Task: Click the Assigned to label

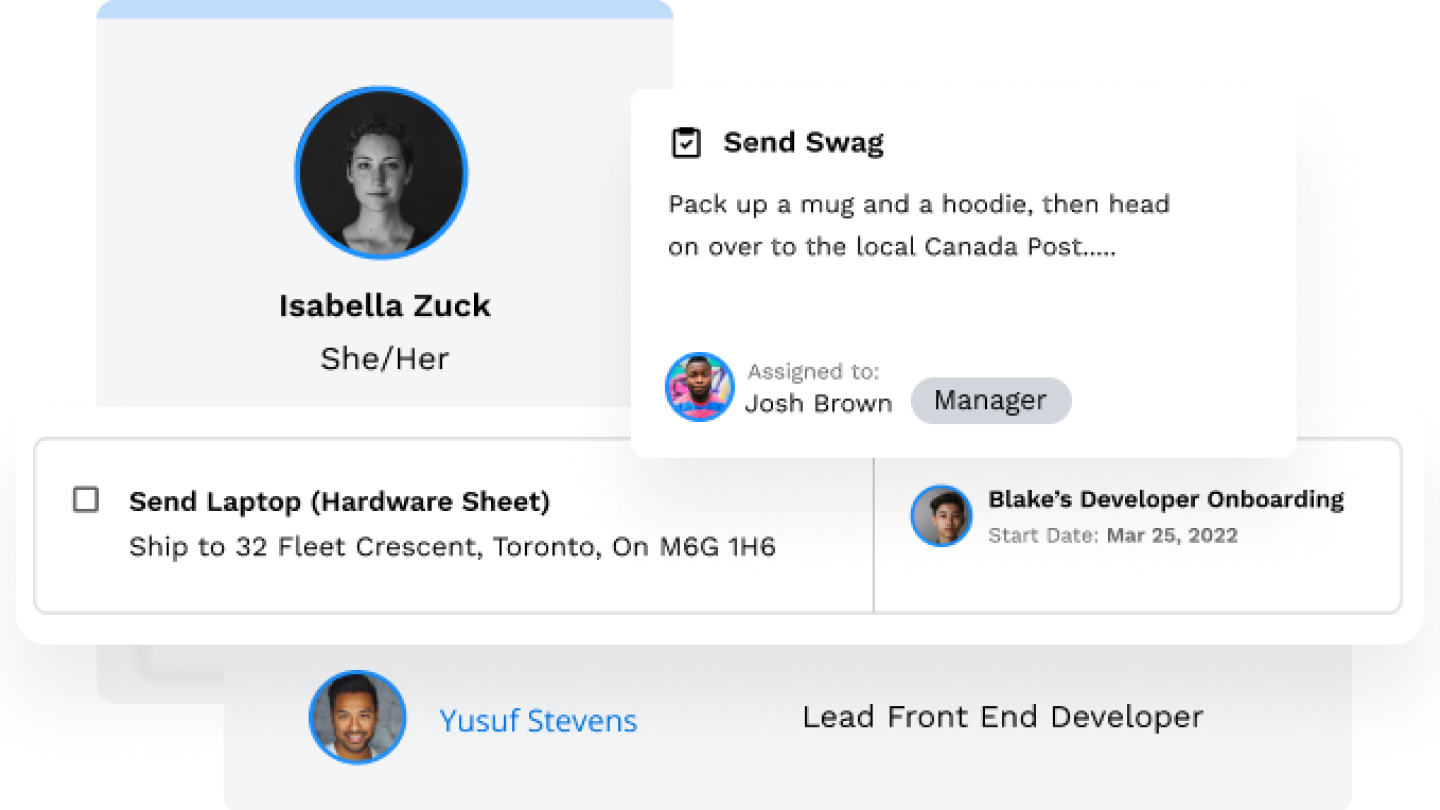Action: click(813, 373)
